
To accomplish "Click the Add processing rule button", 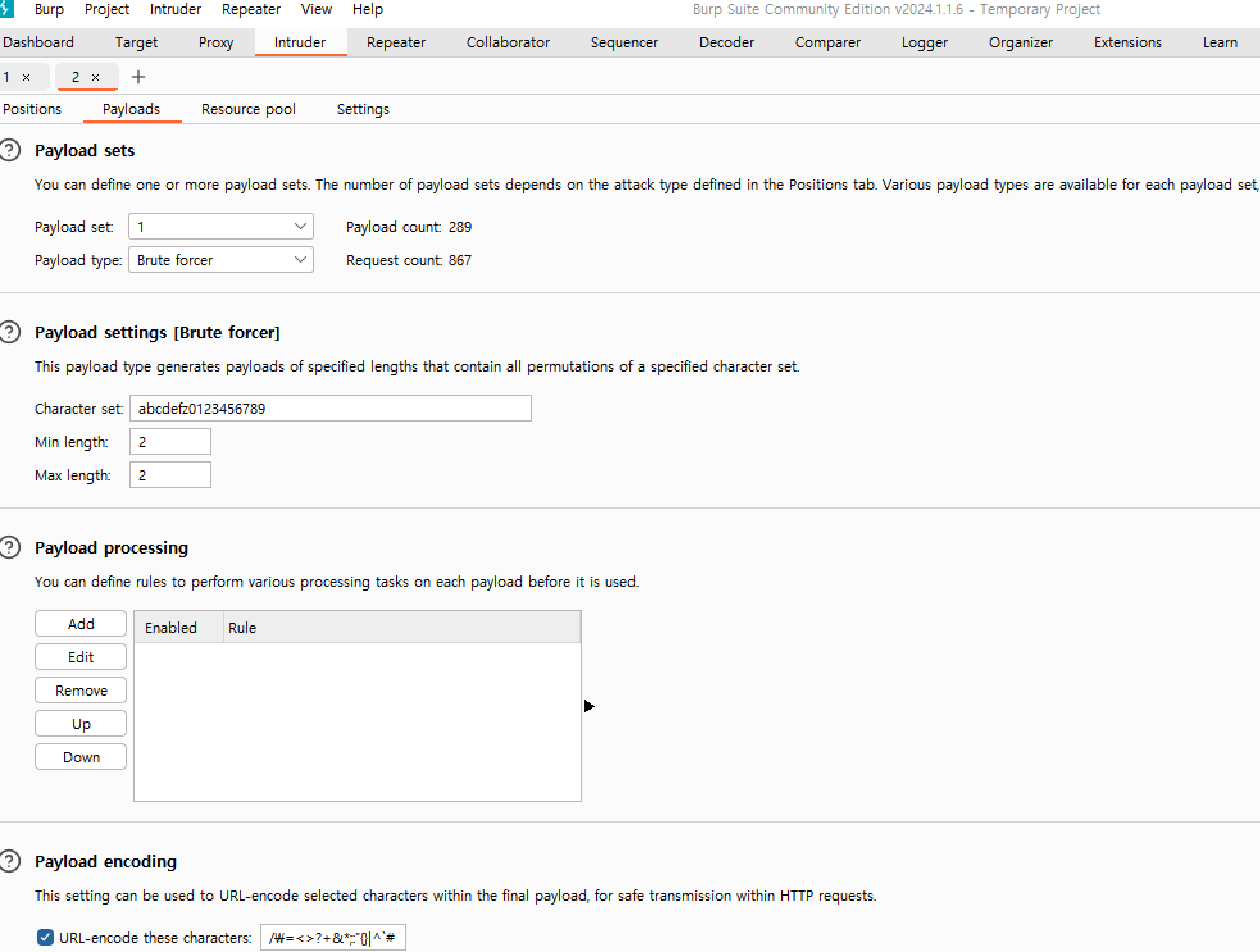I will (81, 624).
